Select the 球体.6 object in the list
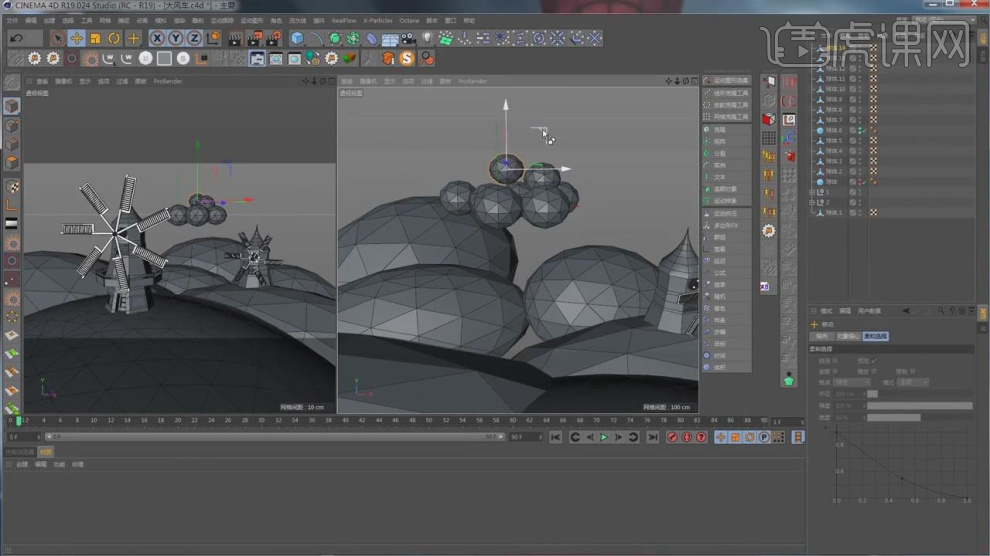990x556 pixels. (x=835, y=130)
